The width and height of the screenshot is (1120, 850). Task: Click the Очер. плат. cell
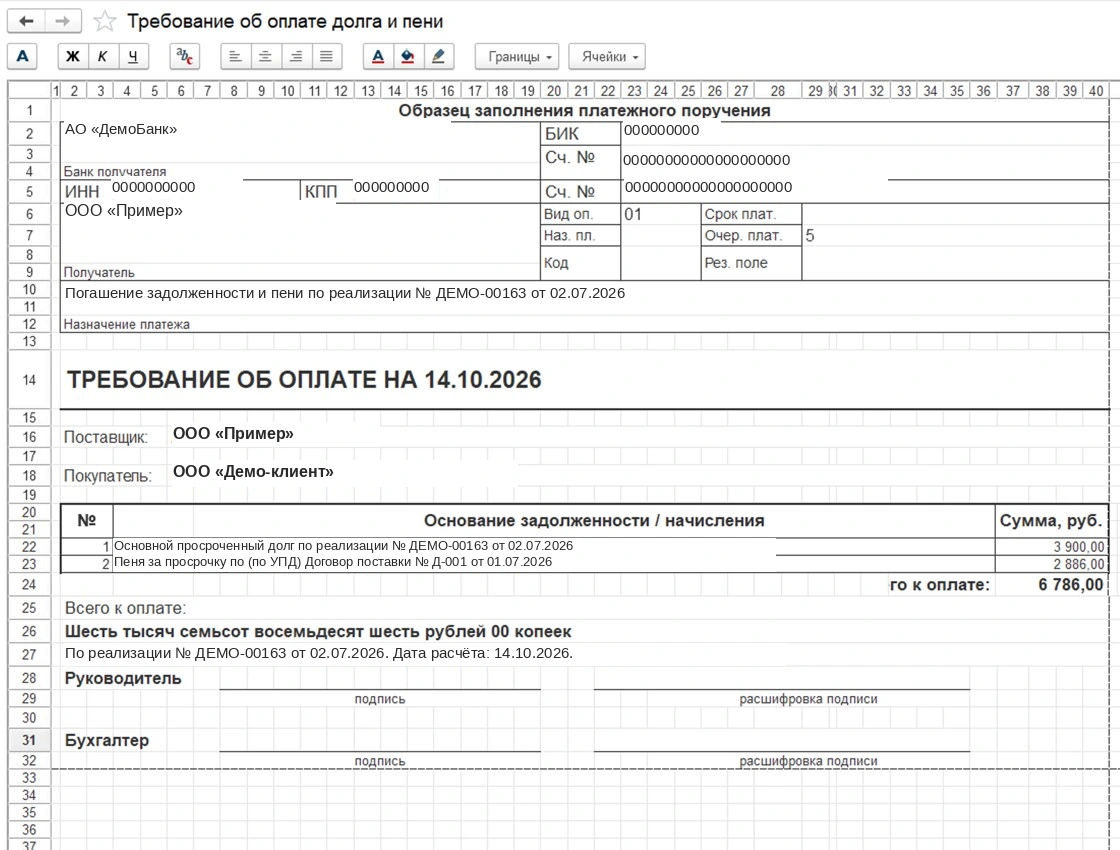[751, 236]
